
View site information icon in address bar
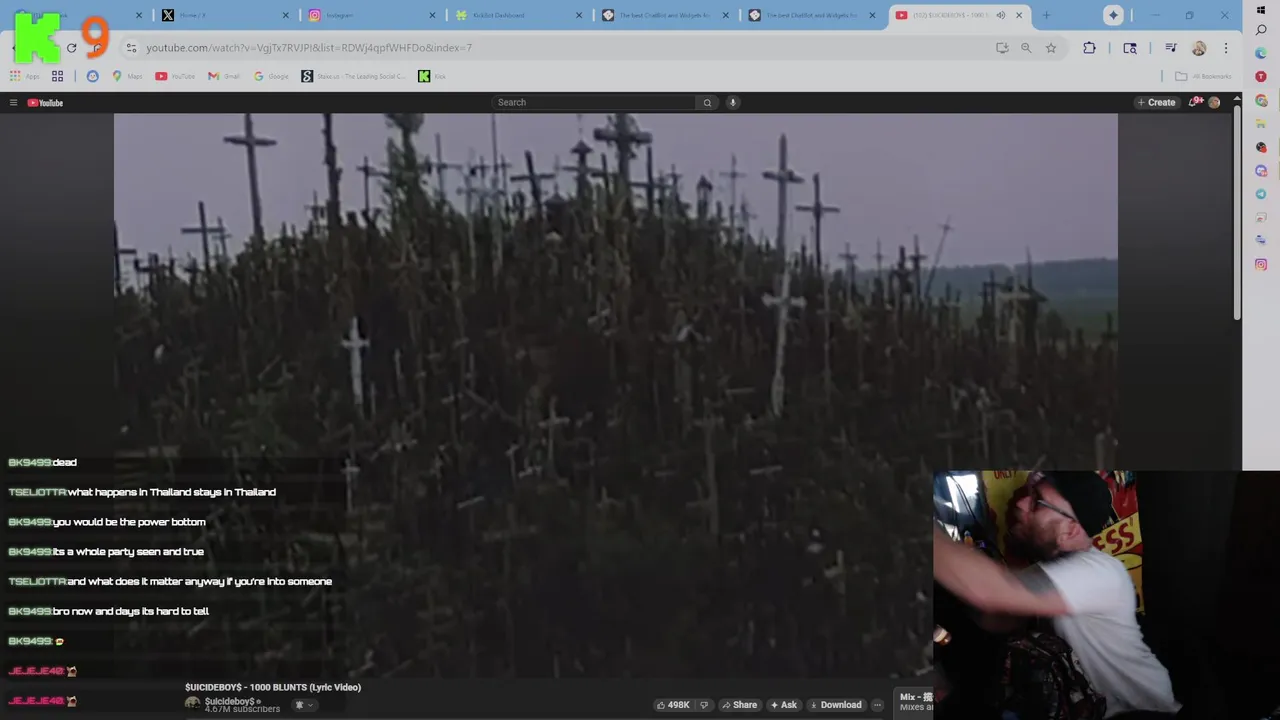[x=131, y=48]
